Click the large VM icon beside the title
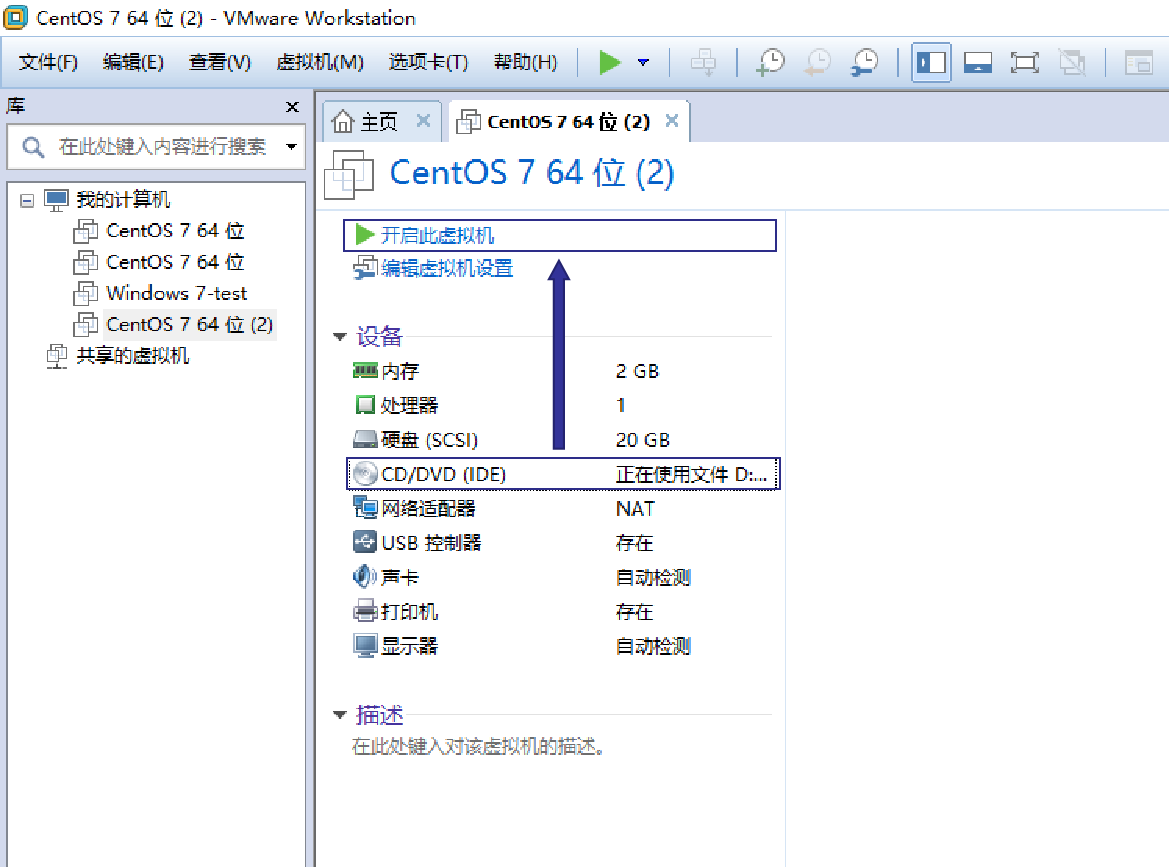Image resolution: width=1170 pixels, height=868 pixels. pos(348,175)
